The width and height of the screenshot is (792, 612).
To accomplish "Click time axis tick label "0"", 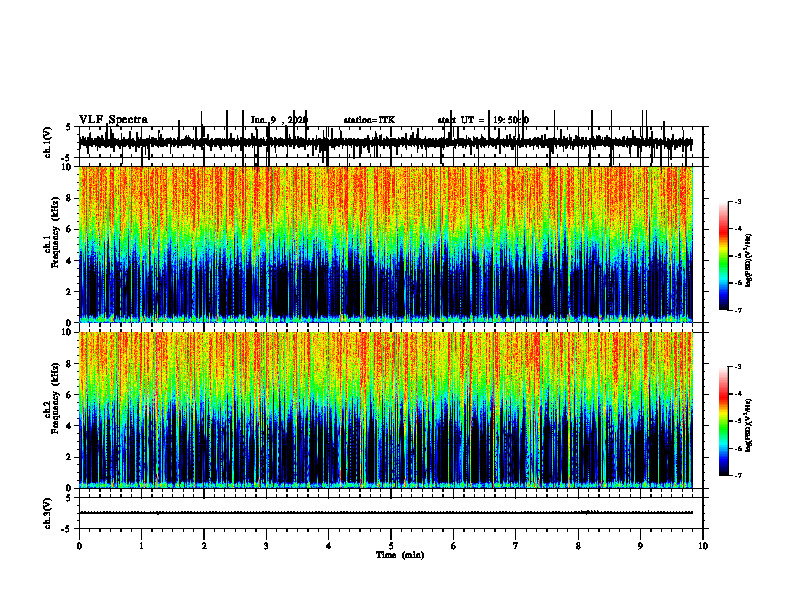I will pos(79,546).
